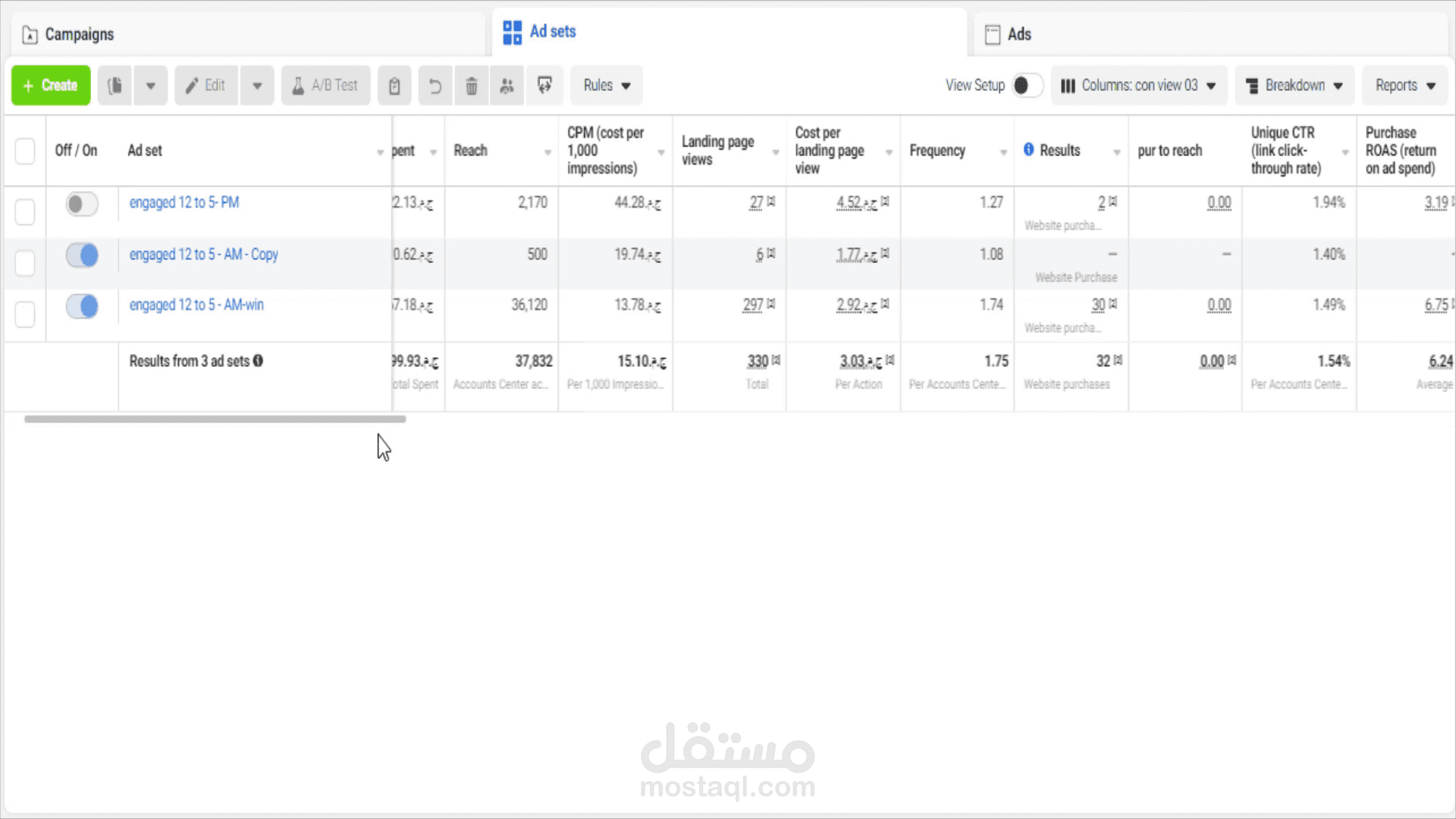Click the Ad sets panel icon

[511, 31]
